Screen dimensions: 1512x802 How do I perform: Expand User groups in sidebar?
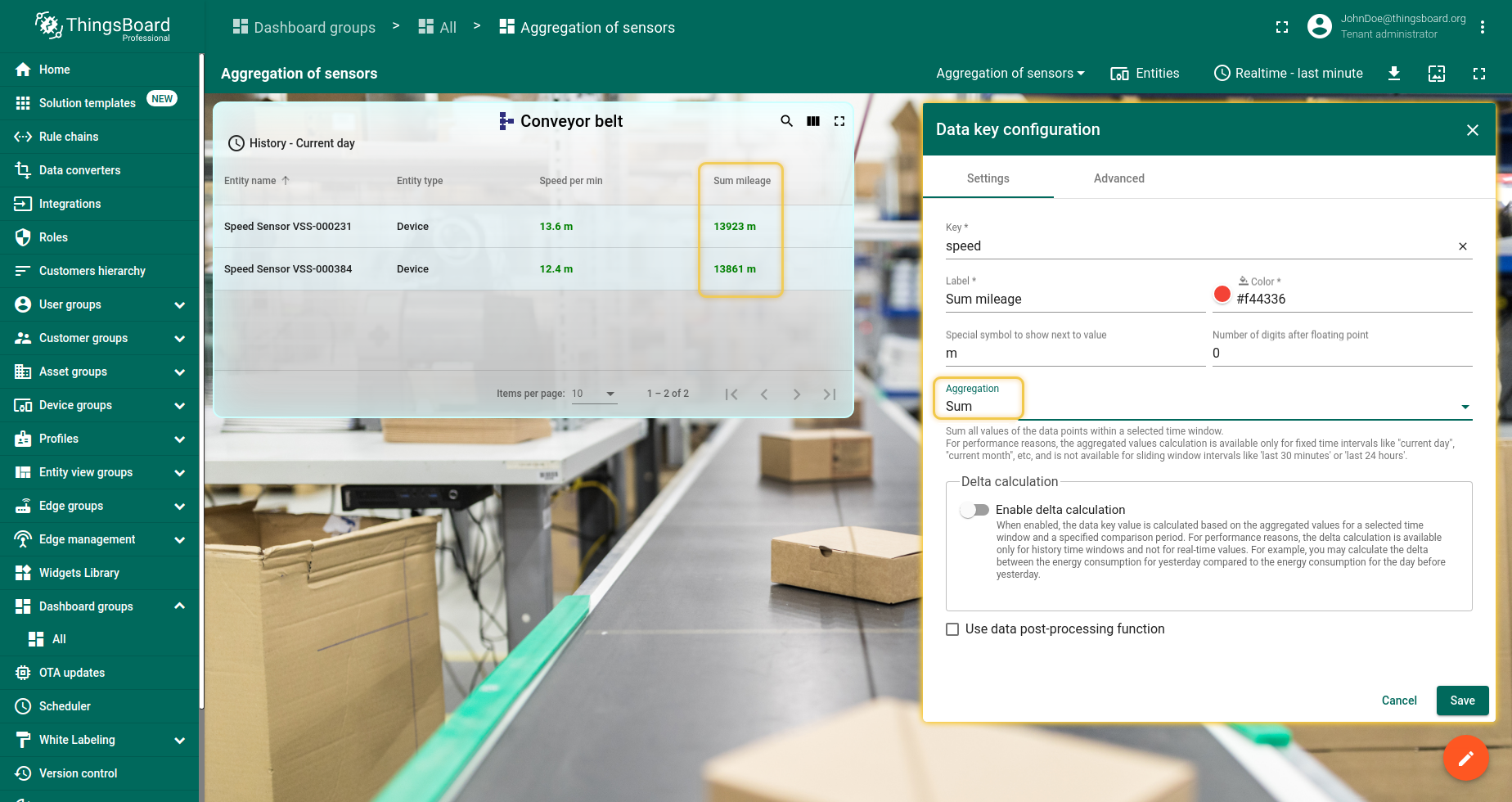point(99,304)
